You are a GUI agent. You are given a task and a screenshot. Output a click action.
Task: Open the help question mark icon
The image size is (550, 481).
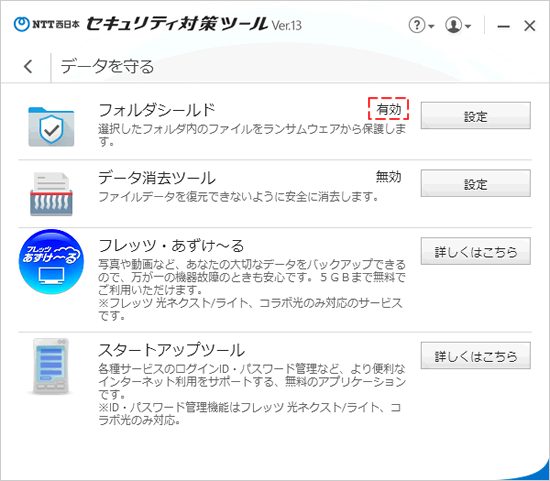pos(417,25)
